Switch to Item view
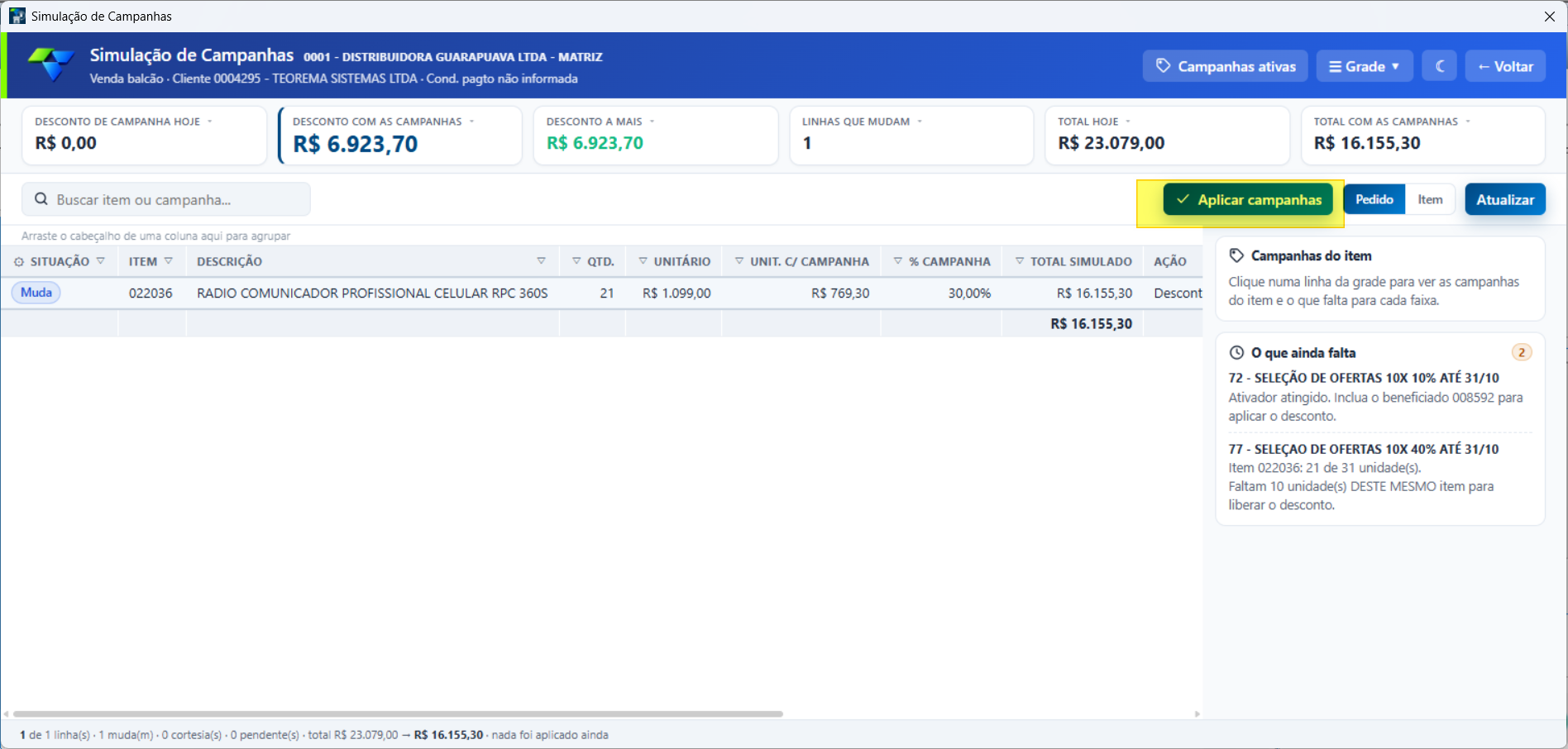The image size is (1568, 749). [x=1430, y=199]
